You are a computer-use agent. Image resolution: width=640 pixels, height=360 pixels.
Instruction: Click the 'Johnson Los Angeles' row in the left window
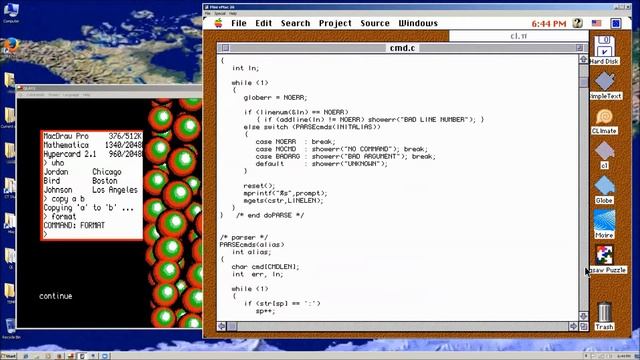pos(90,190)
